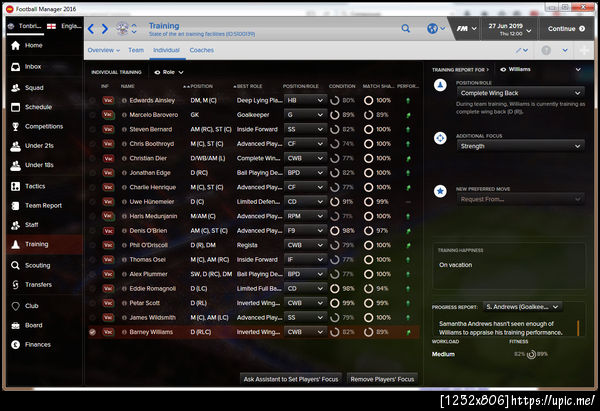This screenshot has height=411, width=600.
Task: Open S. Andrews progress report dropdown
Action: [x=522, y=307]
